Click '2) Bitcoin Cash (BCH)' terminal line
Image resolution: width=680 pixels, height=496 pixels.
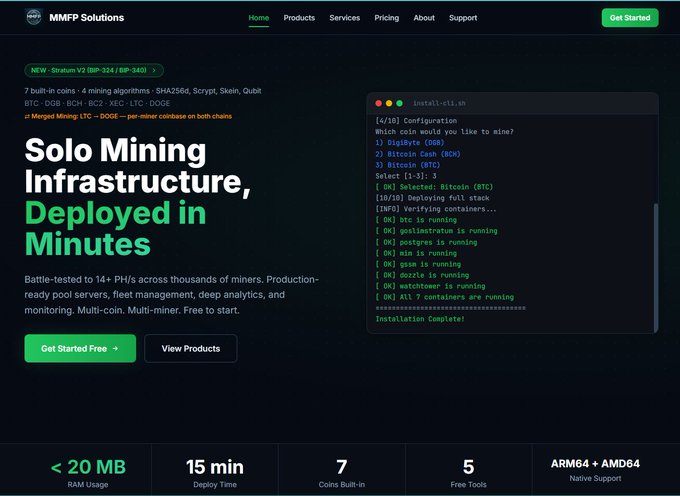click(418, 154)
